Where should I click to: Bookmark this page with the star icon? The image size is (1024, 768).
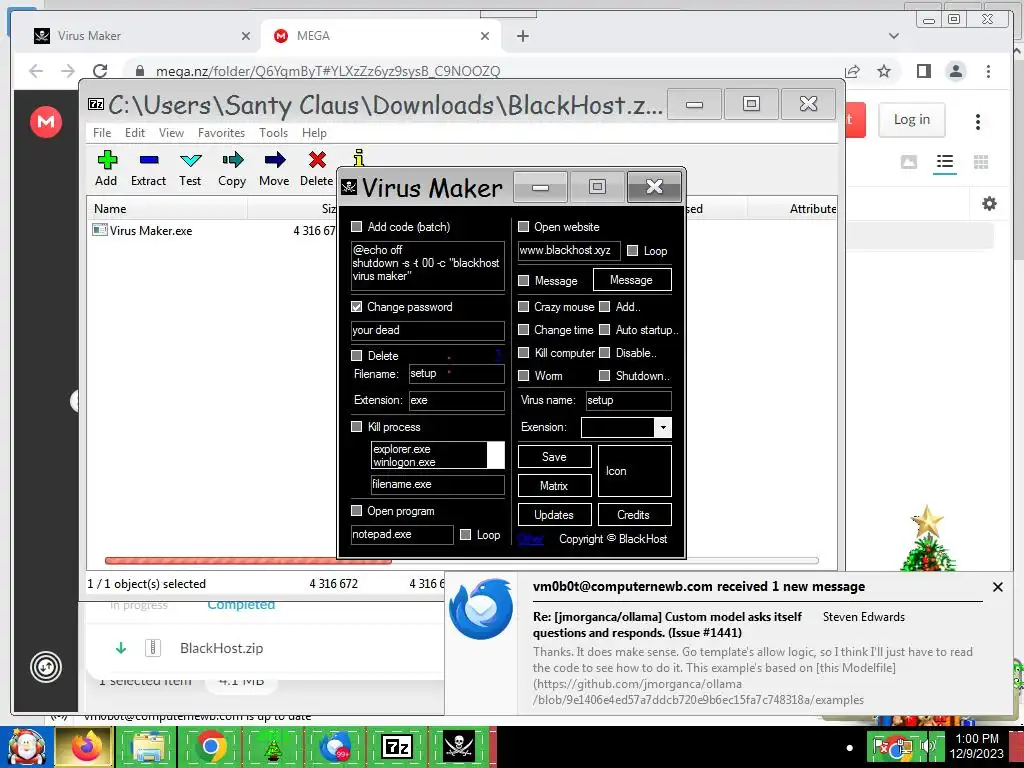click(884, 71)
